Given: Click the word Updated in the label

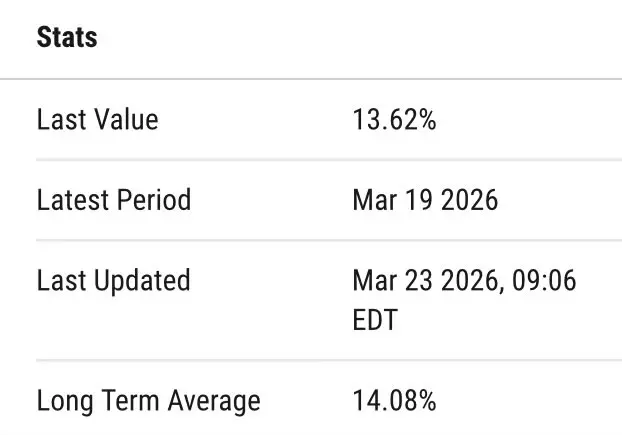Looking at the screenshot, I should (142, 281).
